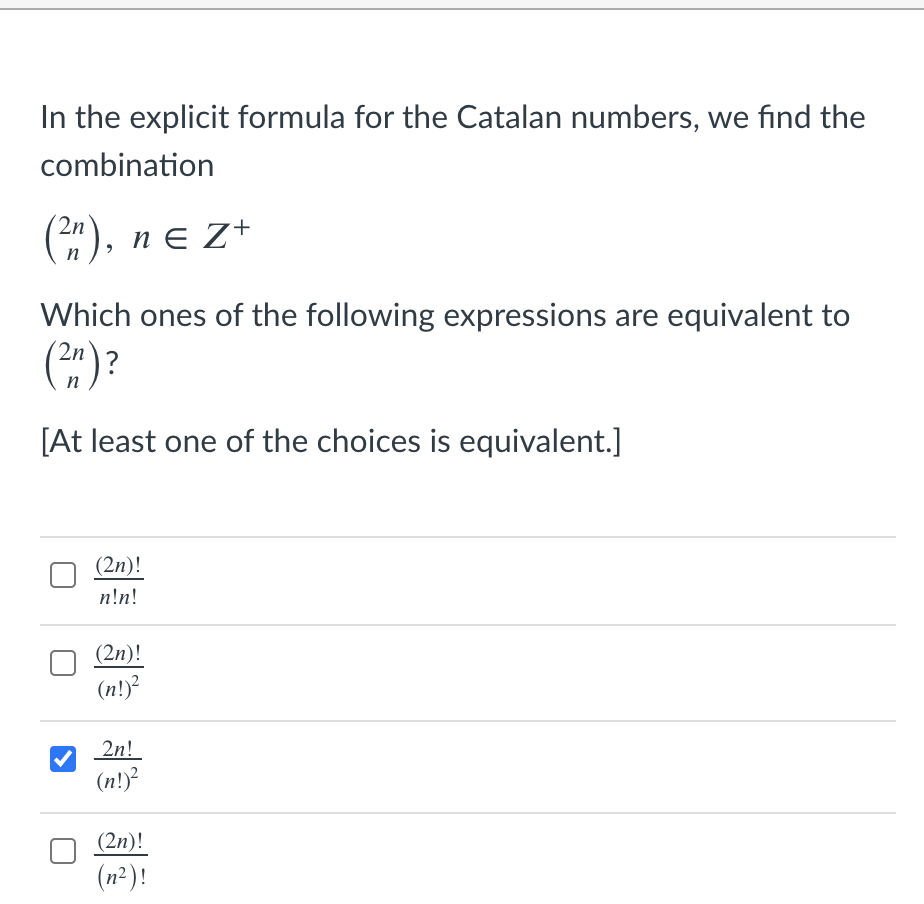Check the last answer option (2n)!/(n²)!
The image size is (924, 904).
click(x=63, y=851)
